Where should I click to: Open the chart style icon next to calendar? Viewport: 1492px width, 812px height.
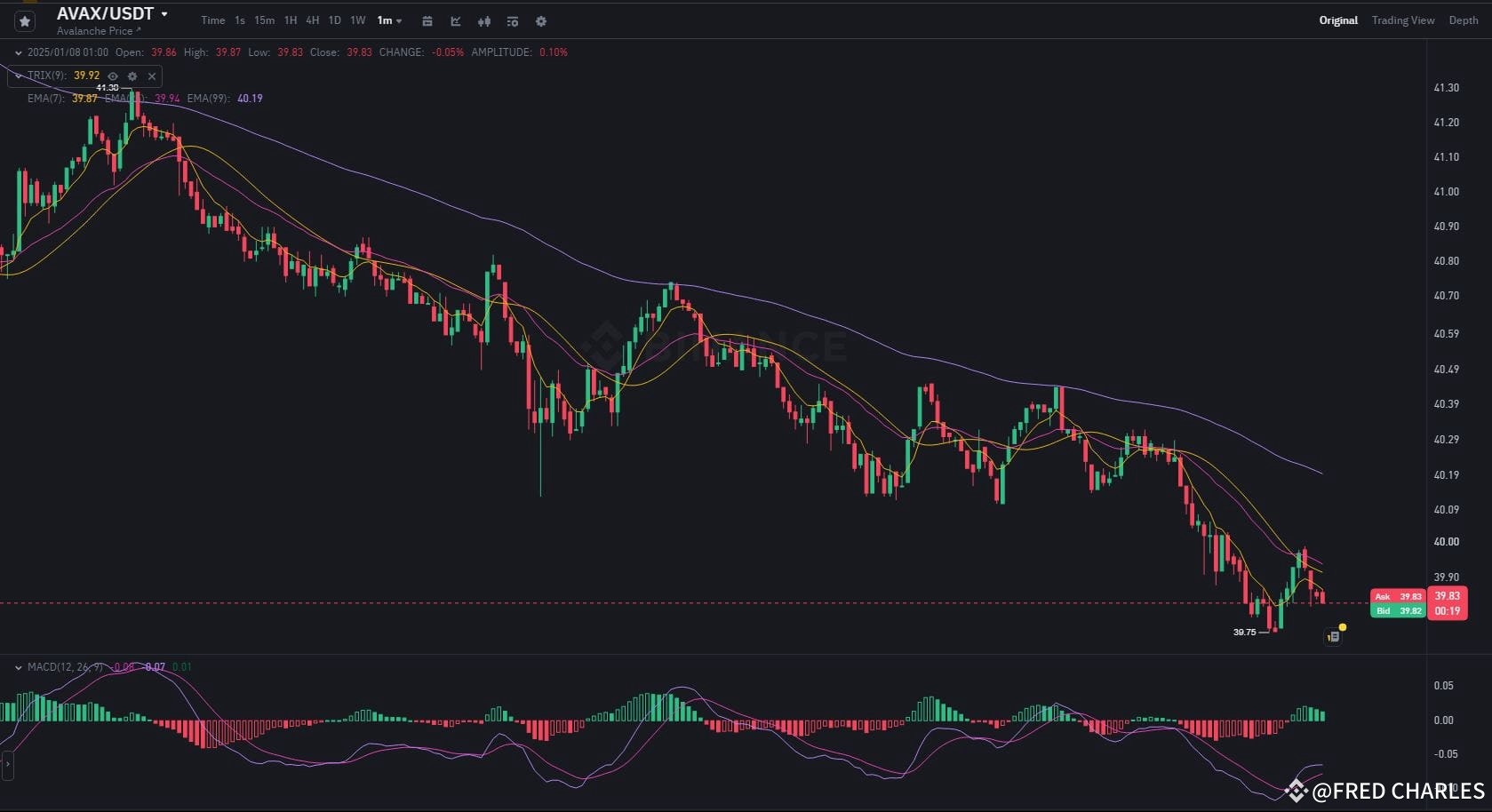455,21
